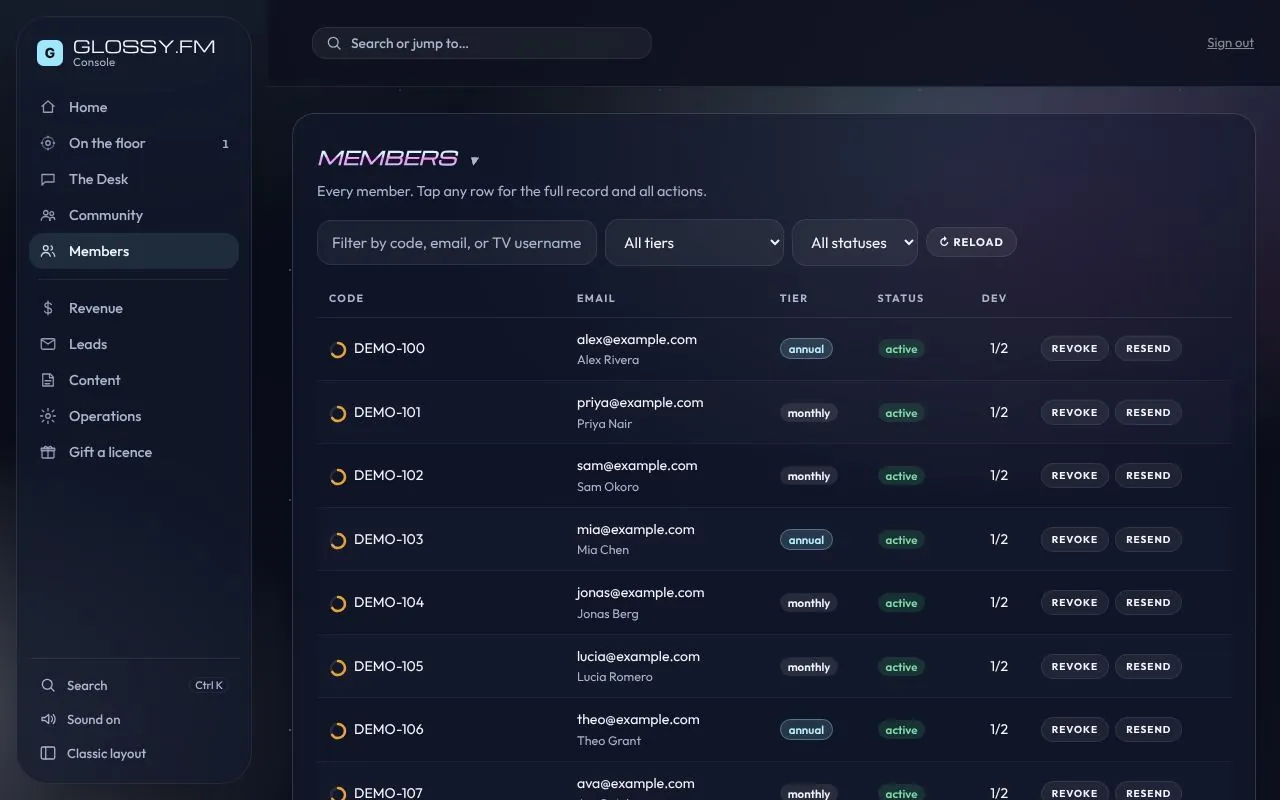The height and width of the screenshot is (800, 1280).
Task: Click the monthly tier badge for DEMO-104
Action: (809, 603)
